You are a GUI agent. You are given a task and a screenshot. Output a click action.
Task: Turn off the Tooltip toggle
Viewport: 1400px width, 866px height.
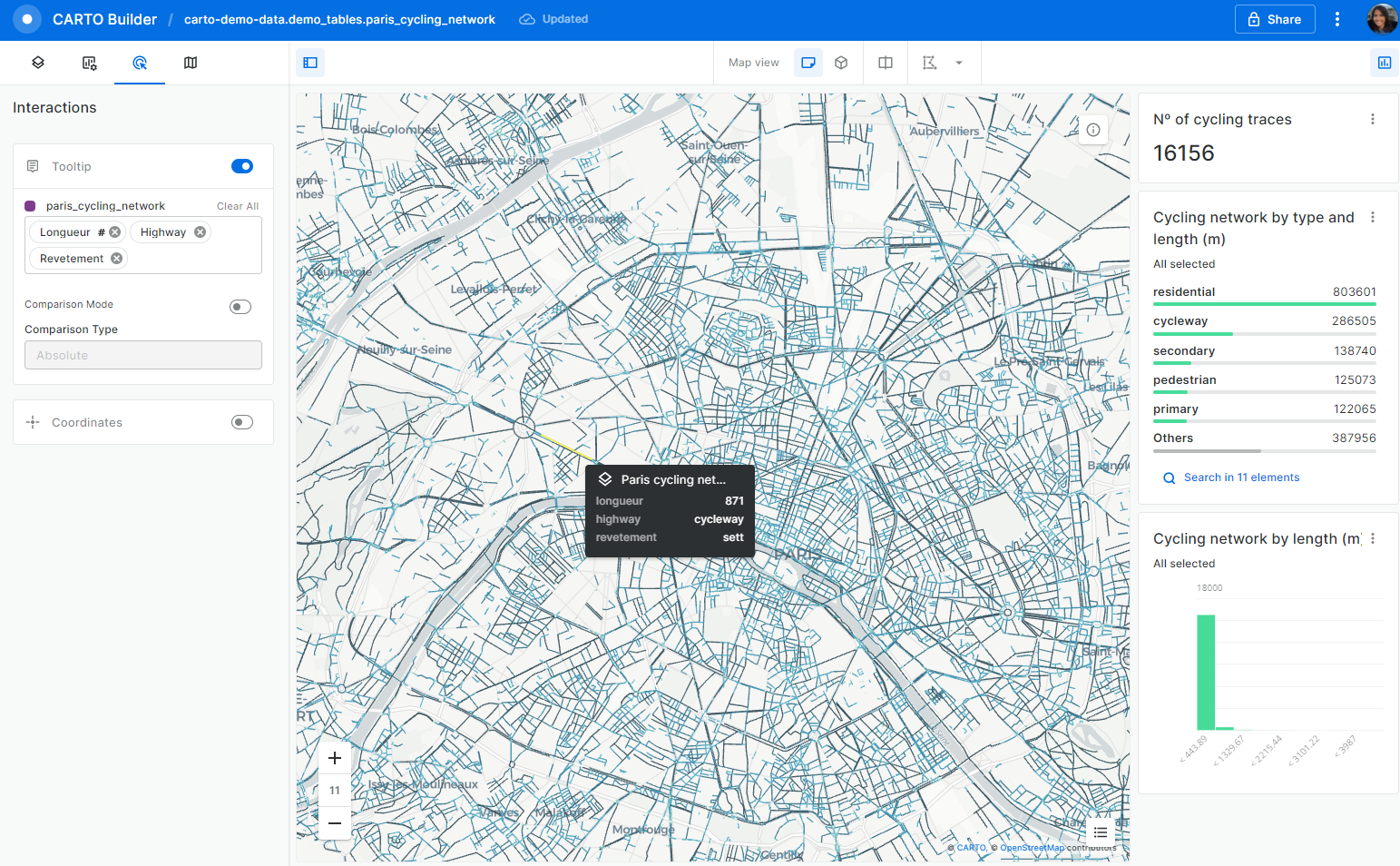241,166
